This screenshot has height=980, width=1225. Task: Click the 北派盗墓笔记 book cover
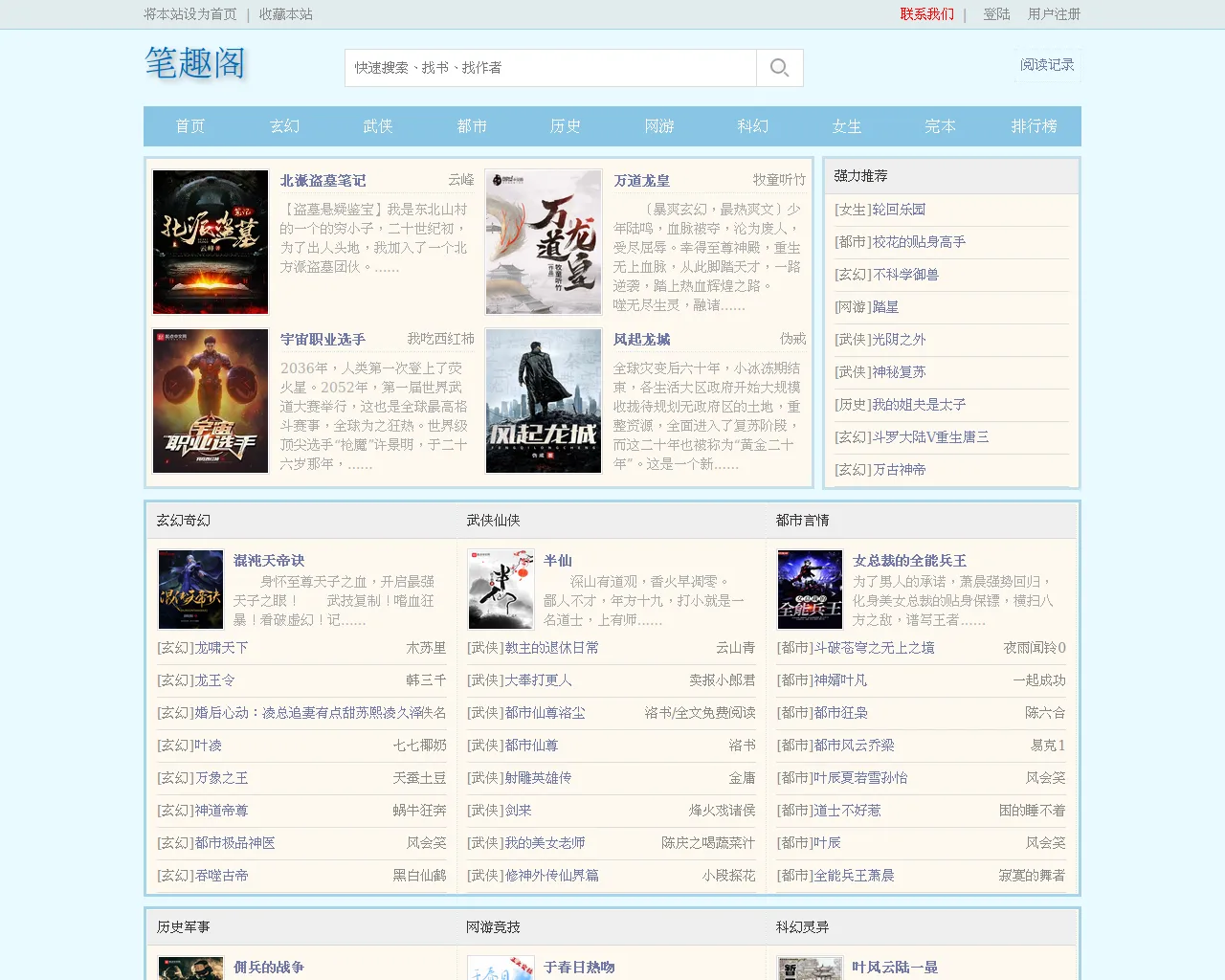[x=211, y=242]
